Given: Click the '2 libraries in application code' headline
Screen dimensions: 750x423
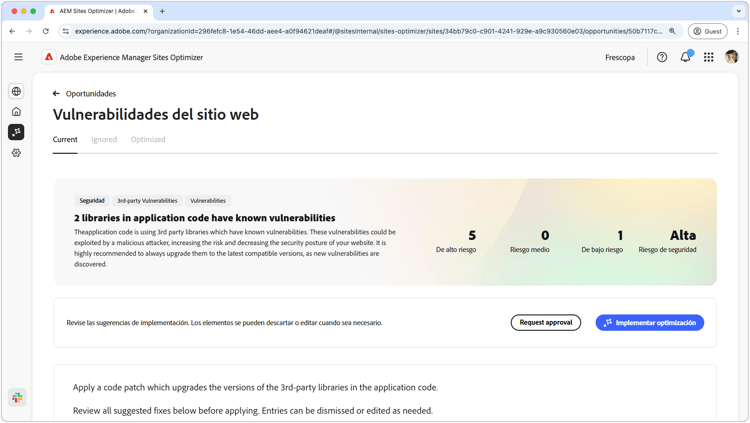Looking at the screenshot, I should click(205, 218).
